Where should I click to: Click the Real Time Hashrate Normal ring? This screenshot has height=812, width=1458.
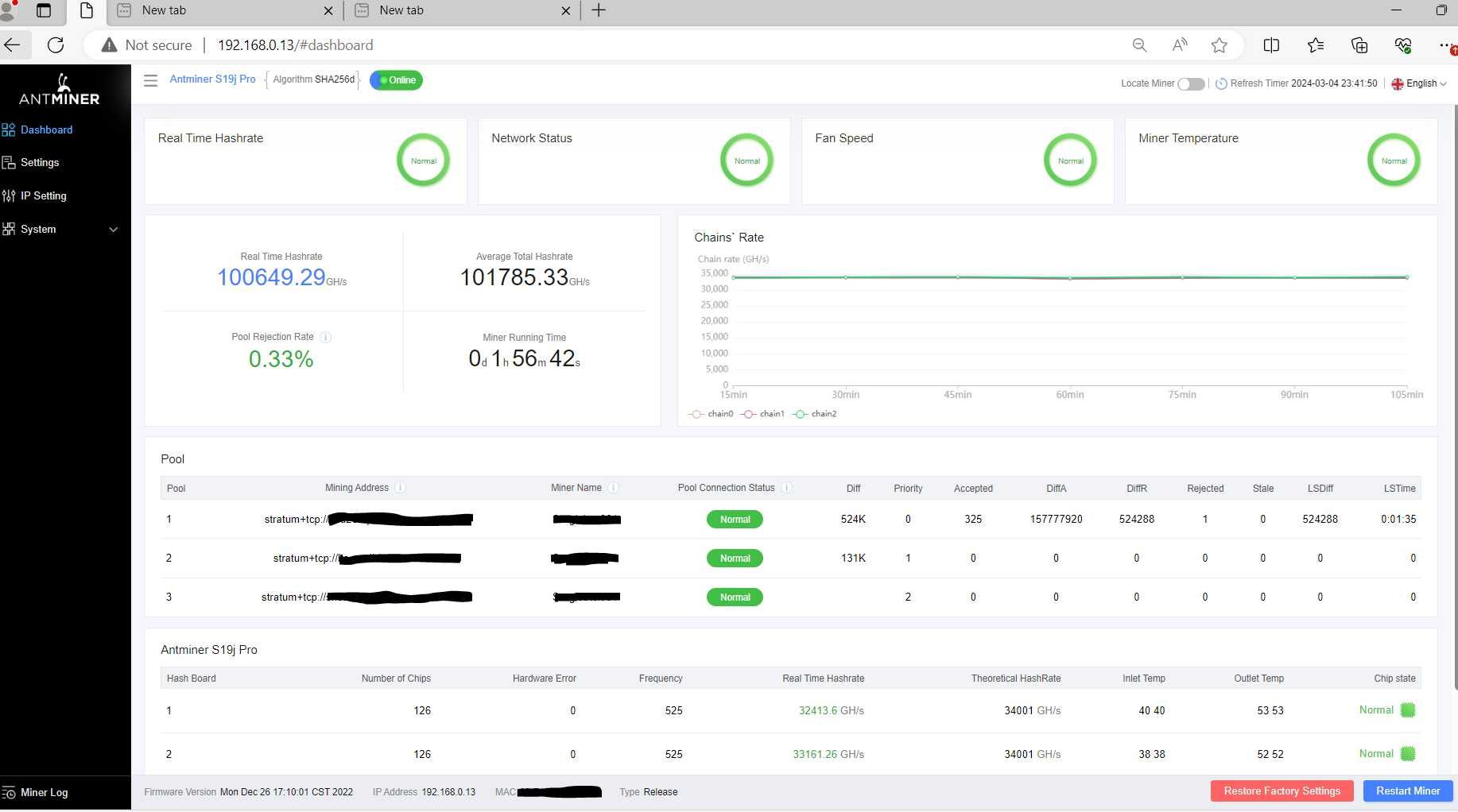pos(423,160)
